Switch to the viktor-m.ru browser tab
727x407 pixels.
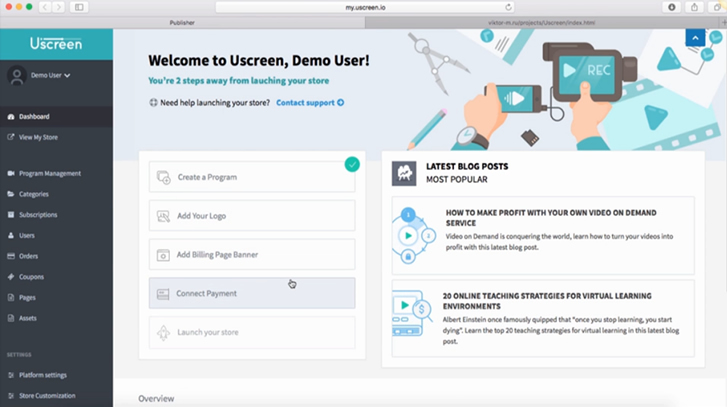click(542, 22)
